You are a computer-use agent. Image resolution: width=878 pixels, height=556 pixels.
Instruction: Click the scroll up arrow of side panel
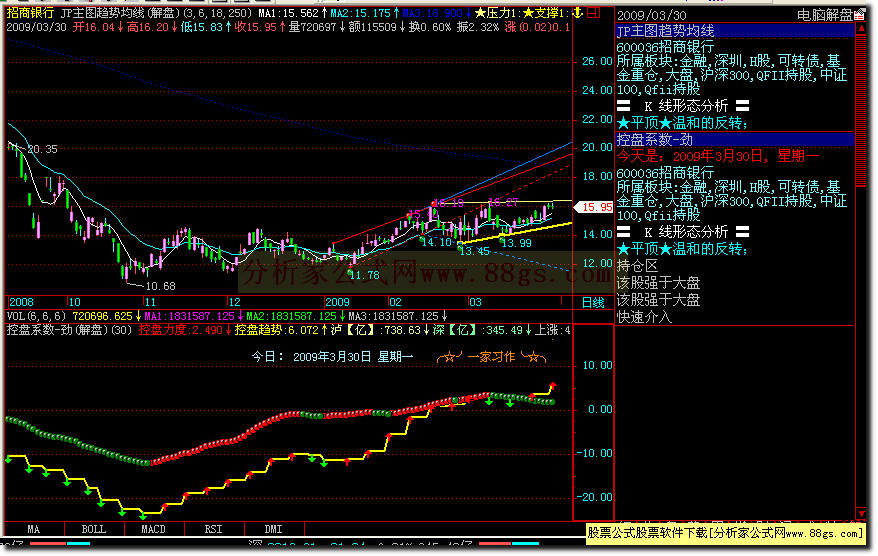(862, 29)
